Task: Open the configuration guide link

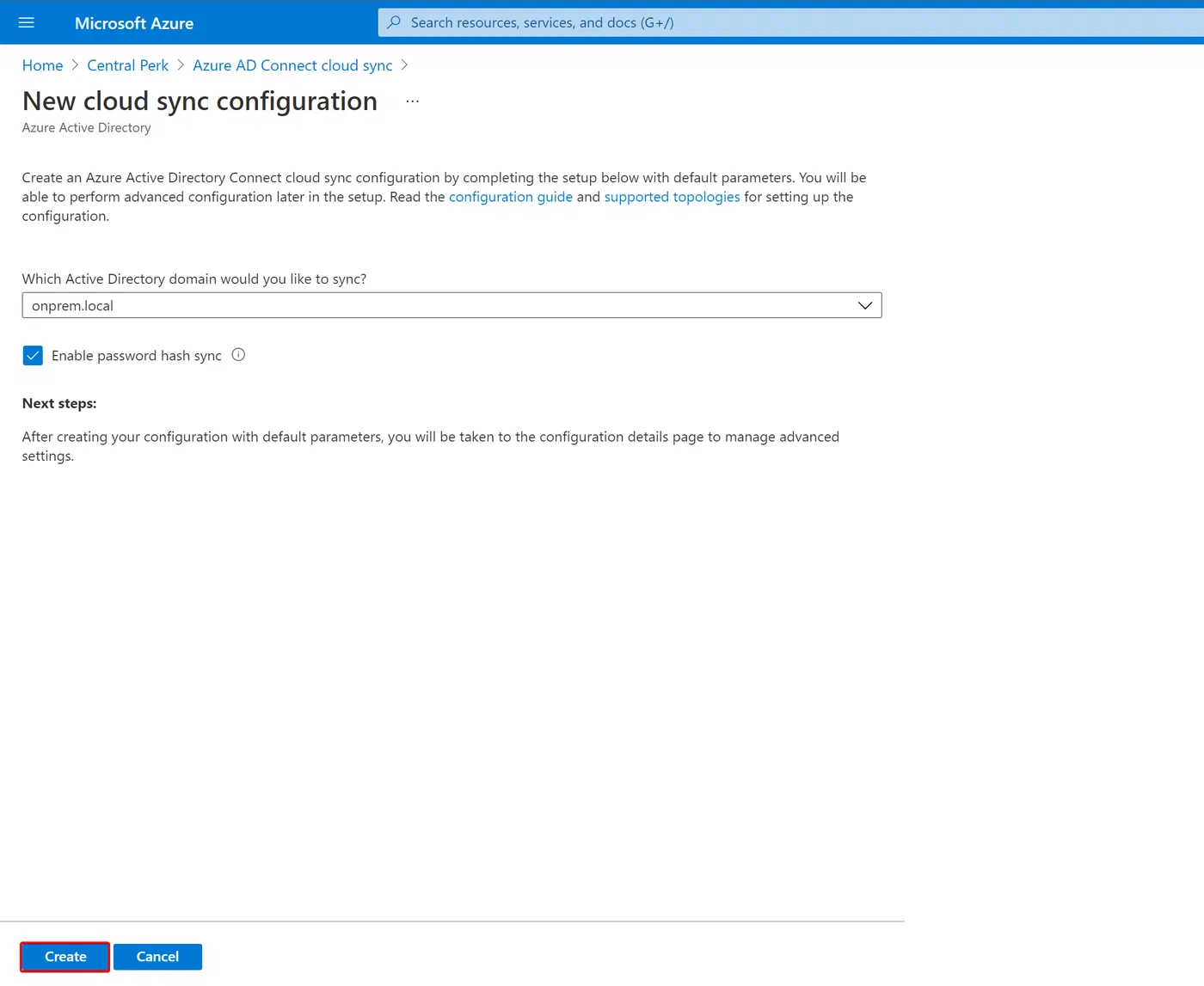Action: pyautogui.click(x=511, y=197)
